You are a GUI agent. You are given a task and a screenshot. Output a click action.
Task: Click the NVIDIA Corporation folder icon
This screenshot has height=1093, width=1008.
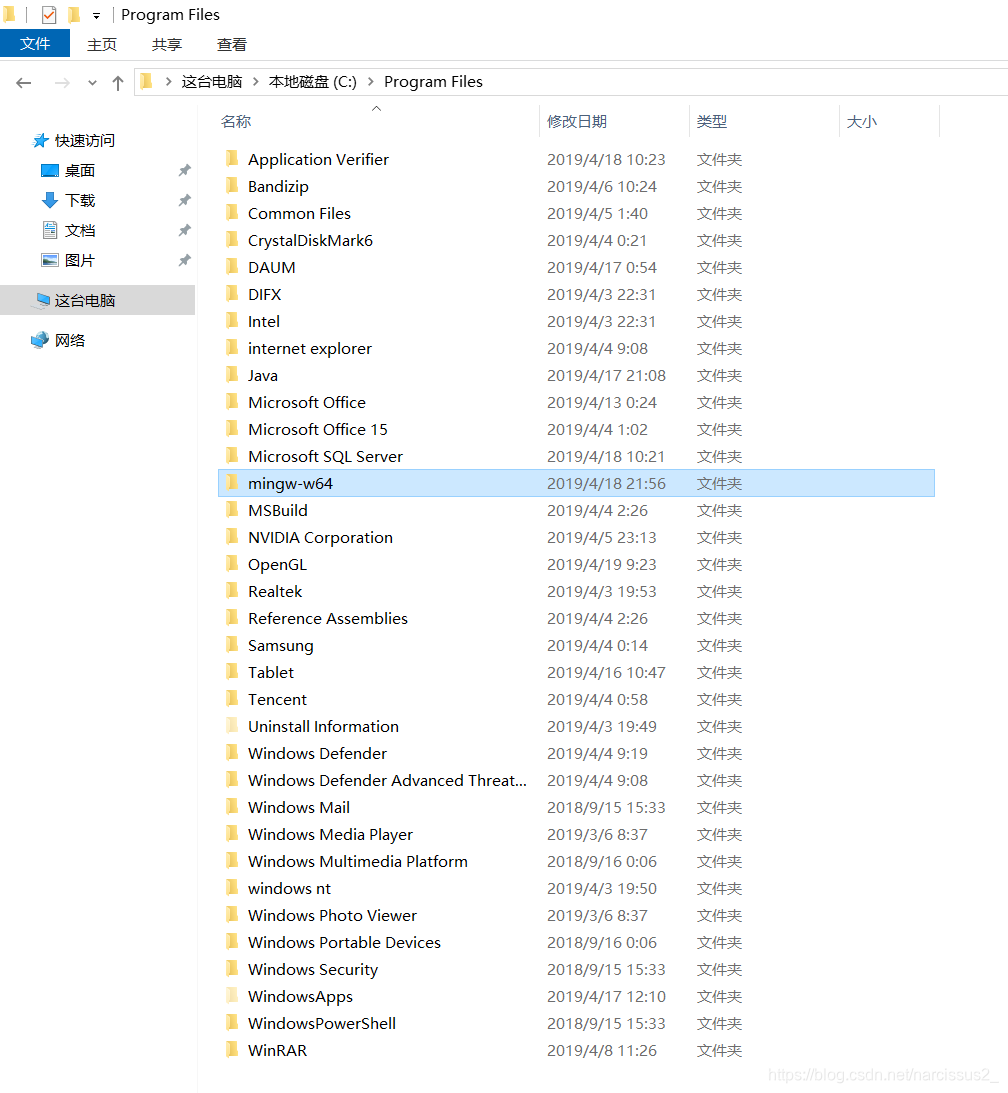click(x=232, y=537)
